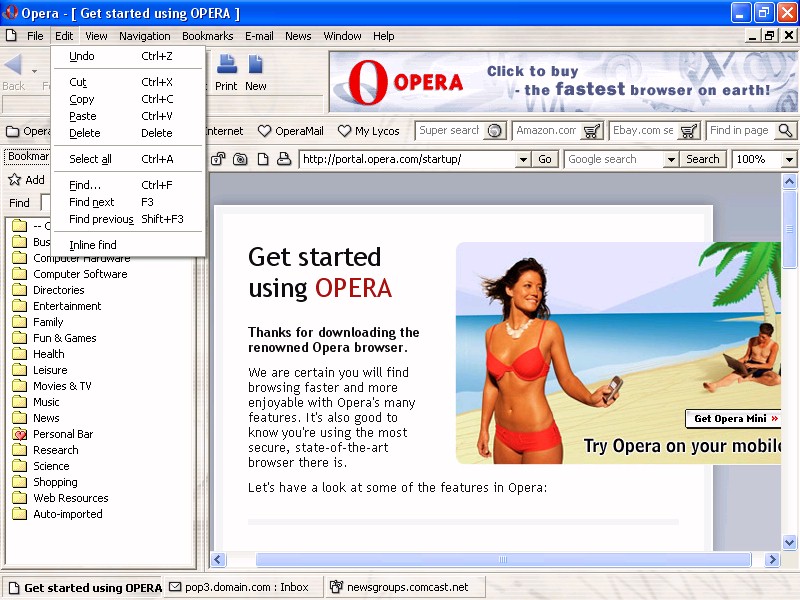Viewport: 800px width, 600px height.
Task: Click the vertical scrollbar up arrow
Action: 789,182
